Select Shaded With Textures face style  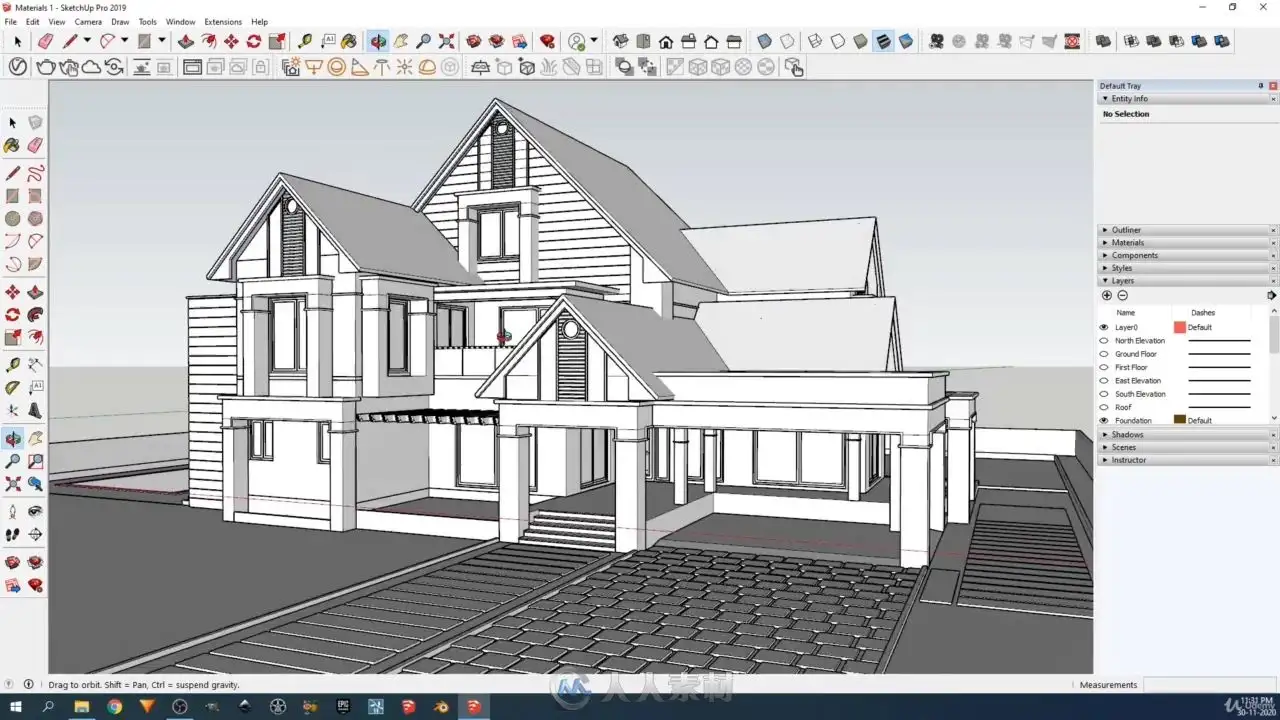[883, 41]
